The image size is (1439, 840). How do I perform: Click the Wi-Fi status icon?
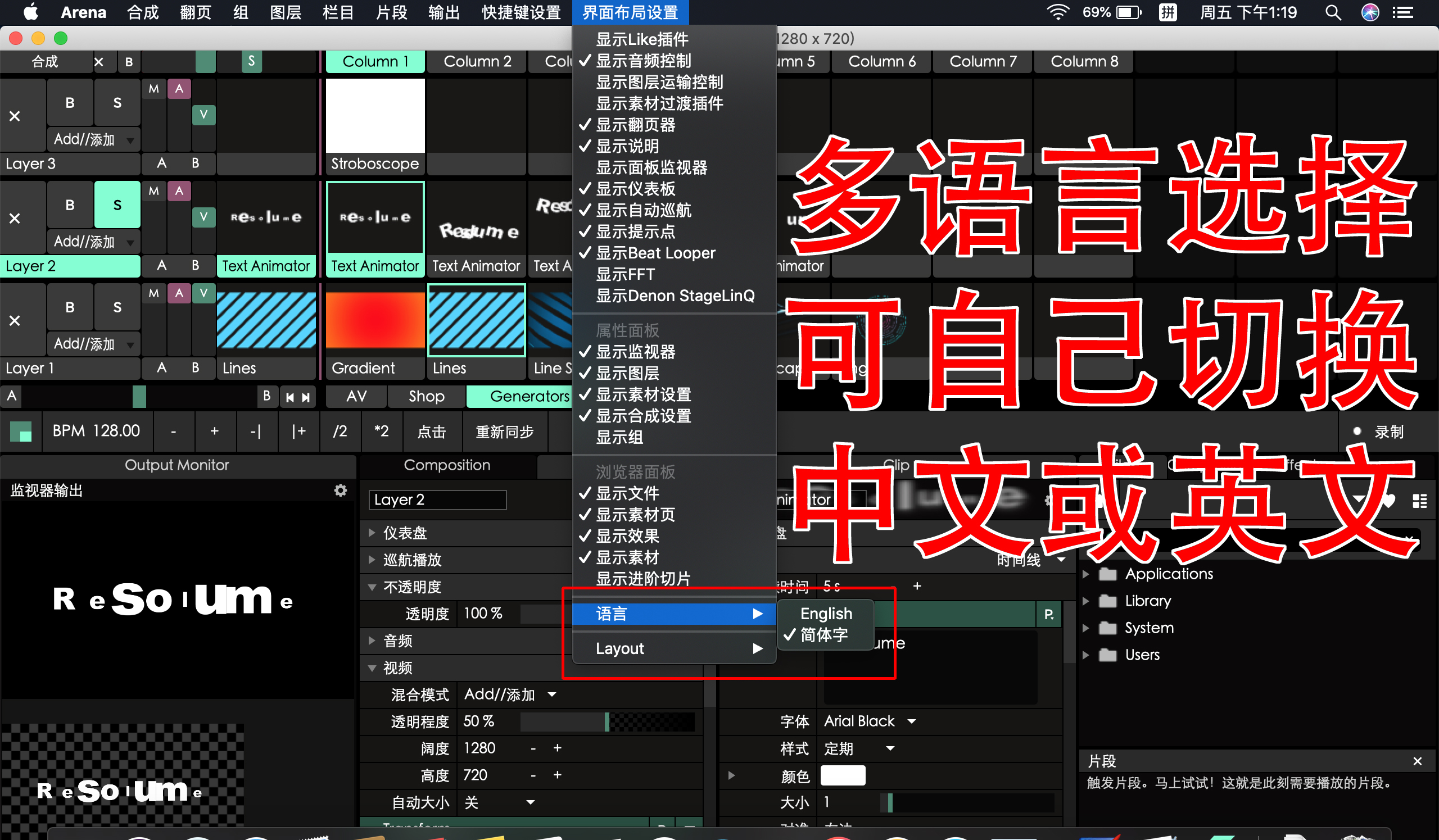click(x=1057, y=12)
